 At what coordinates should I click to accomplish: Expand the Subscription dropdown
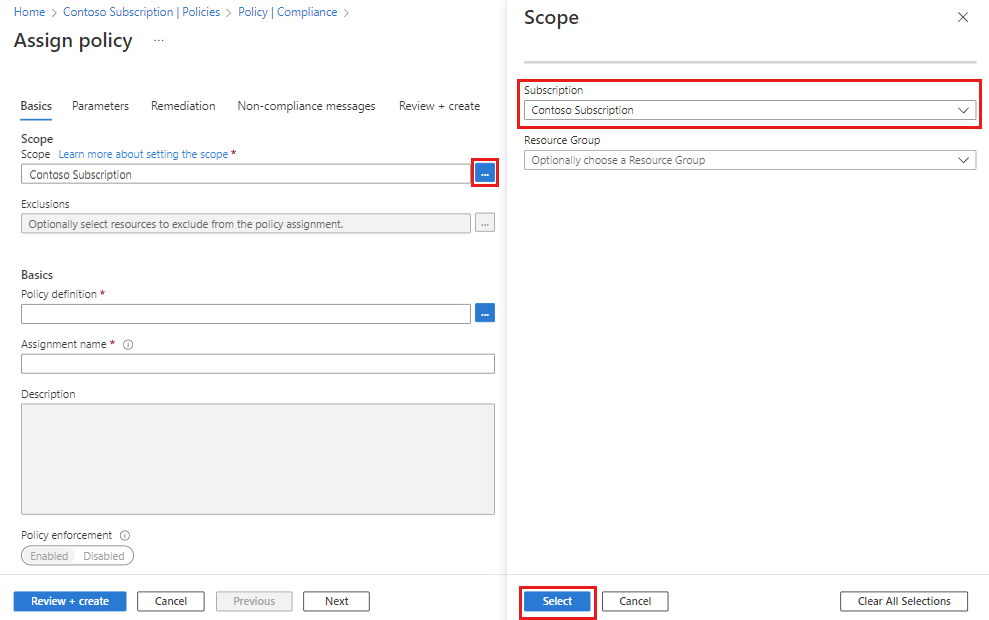[750, 110]
